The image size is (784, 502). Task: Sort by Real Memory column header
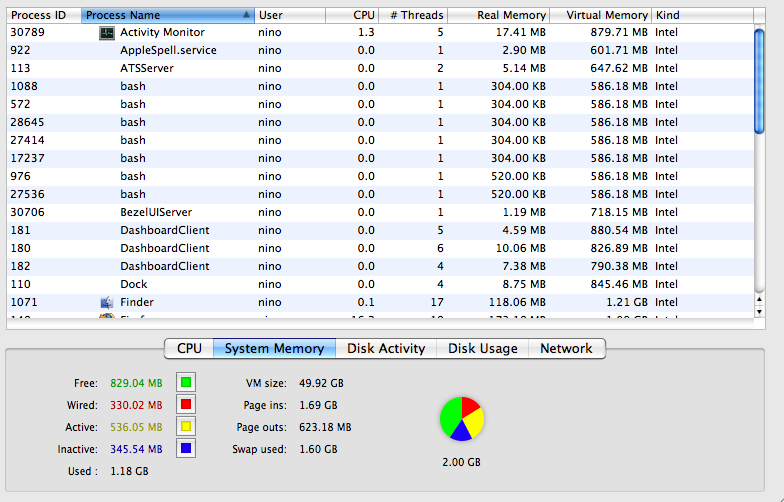click(x=498, y=15)
